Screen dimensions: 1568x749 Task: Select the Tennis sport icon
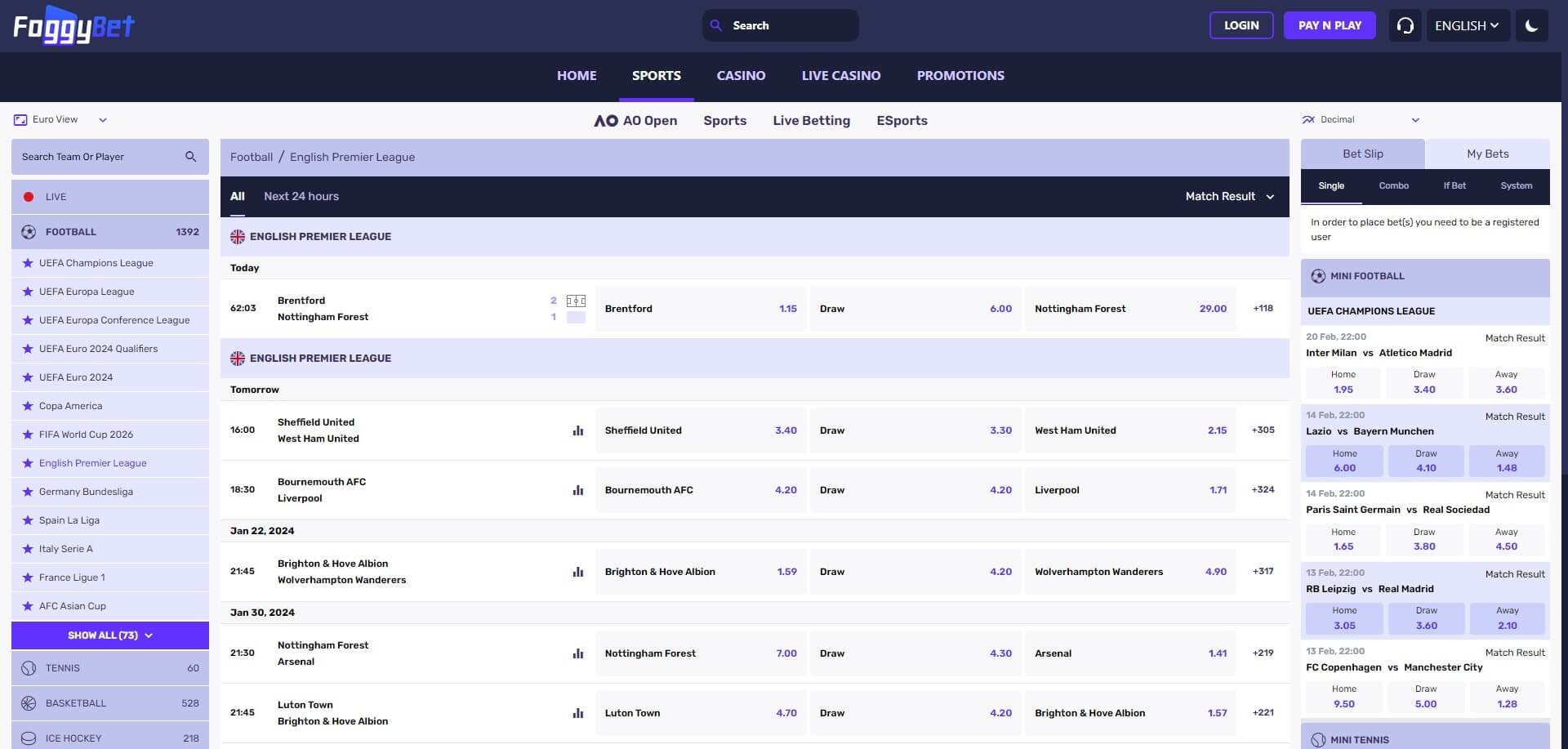(x=27, y=667)
